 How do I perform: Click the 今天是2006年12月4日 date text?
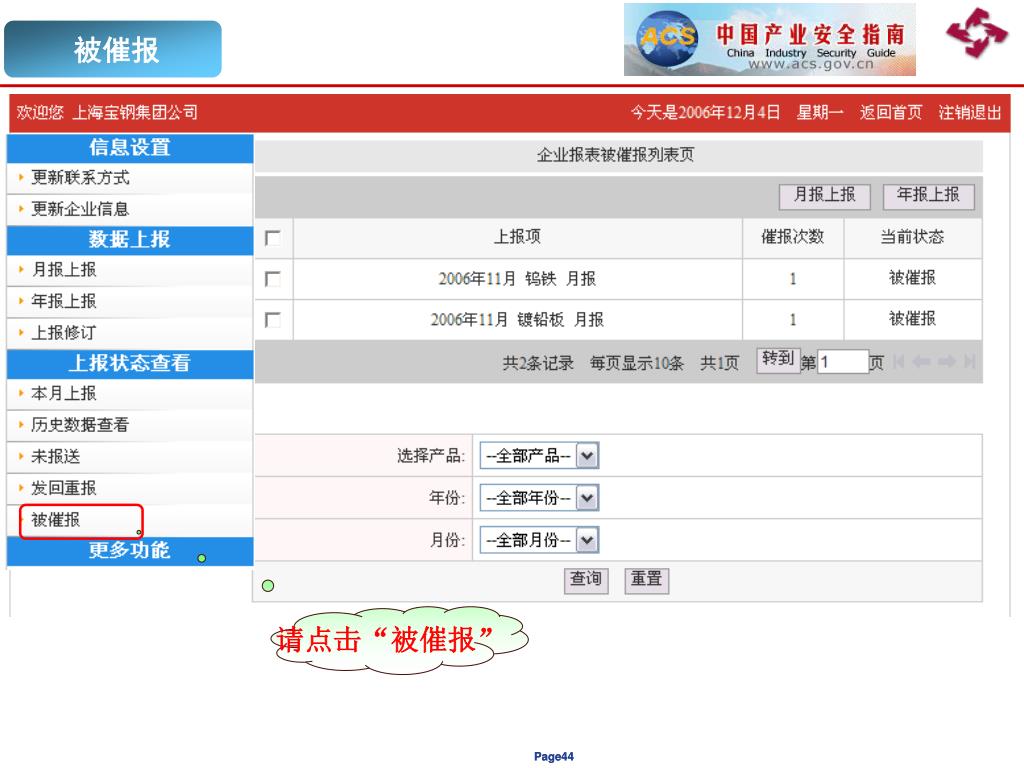pos(705,113)
